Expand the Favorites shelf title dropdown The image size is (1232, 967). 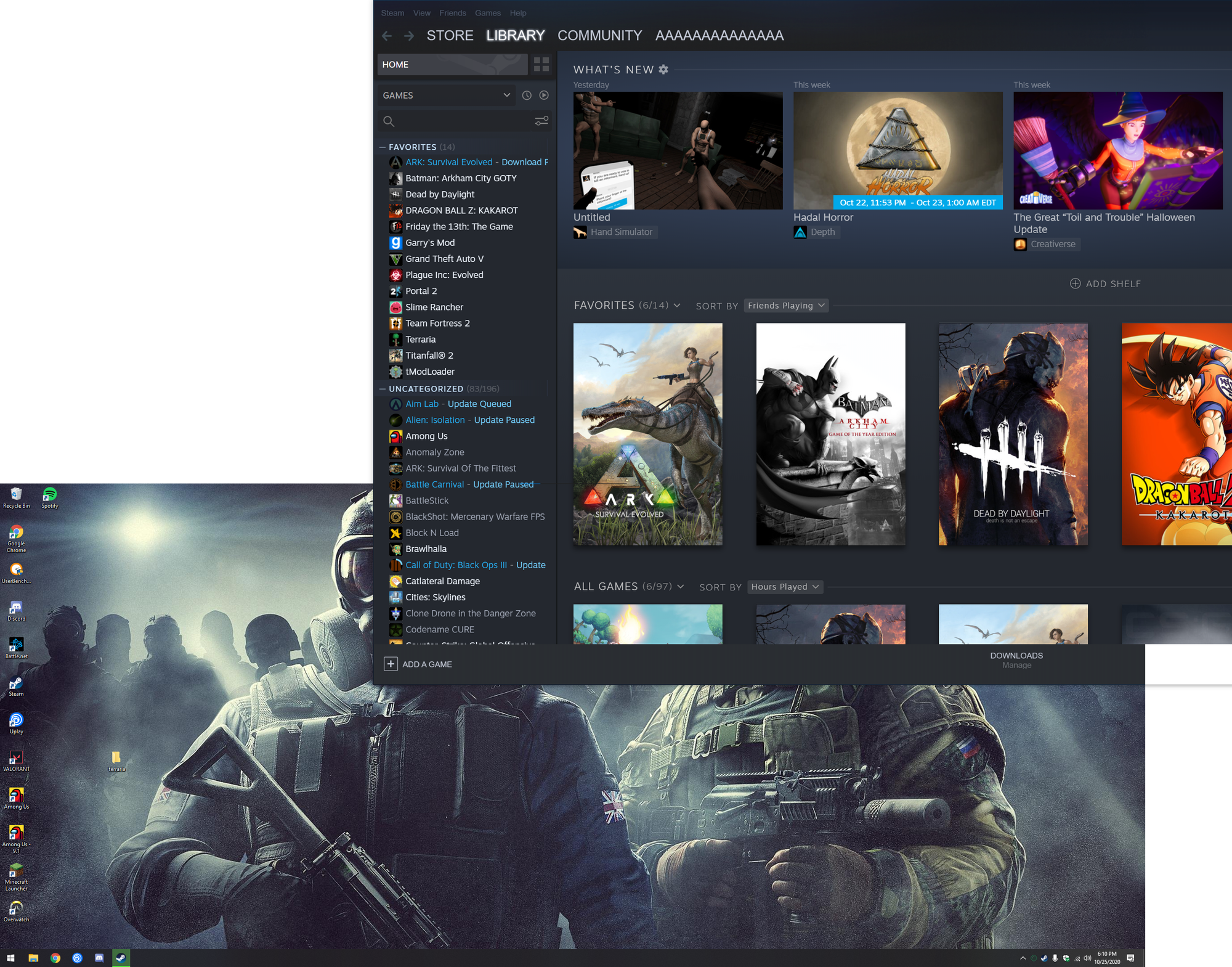677,305
